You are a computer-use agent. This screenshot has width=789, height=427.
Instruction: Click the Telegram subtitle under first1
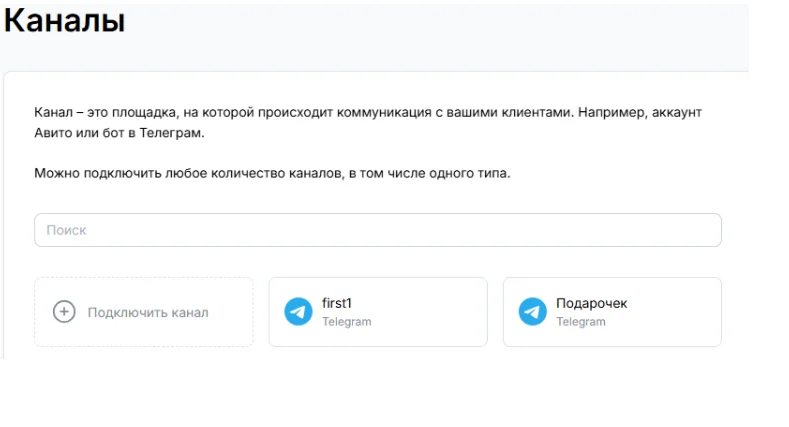(x=346, y=322)
